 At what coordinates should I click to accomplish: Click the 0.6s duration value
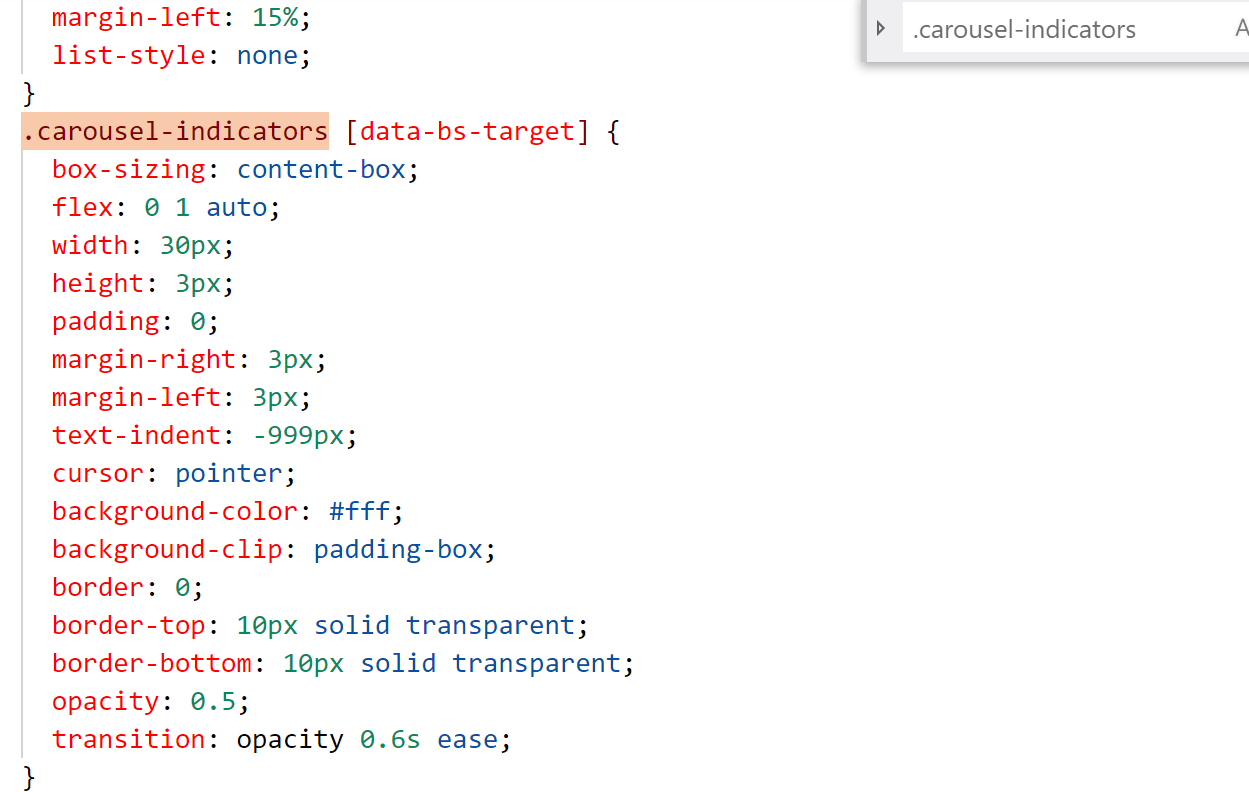pos(390,739)
